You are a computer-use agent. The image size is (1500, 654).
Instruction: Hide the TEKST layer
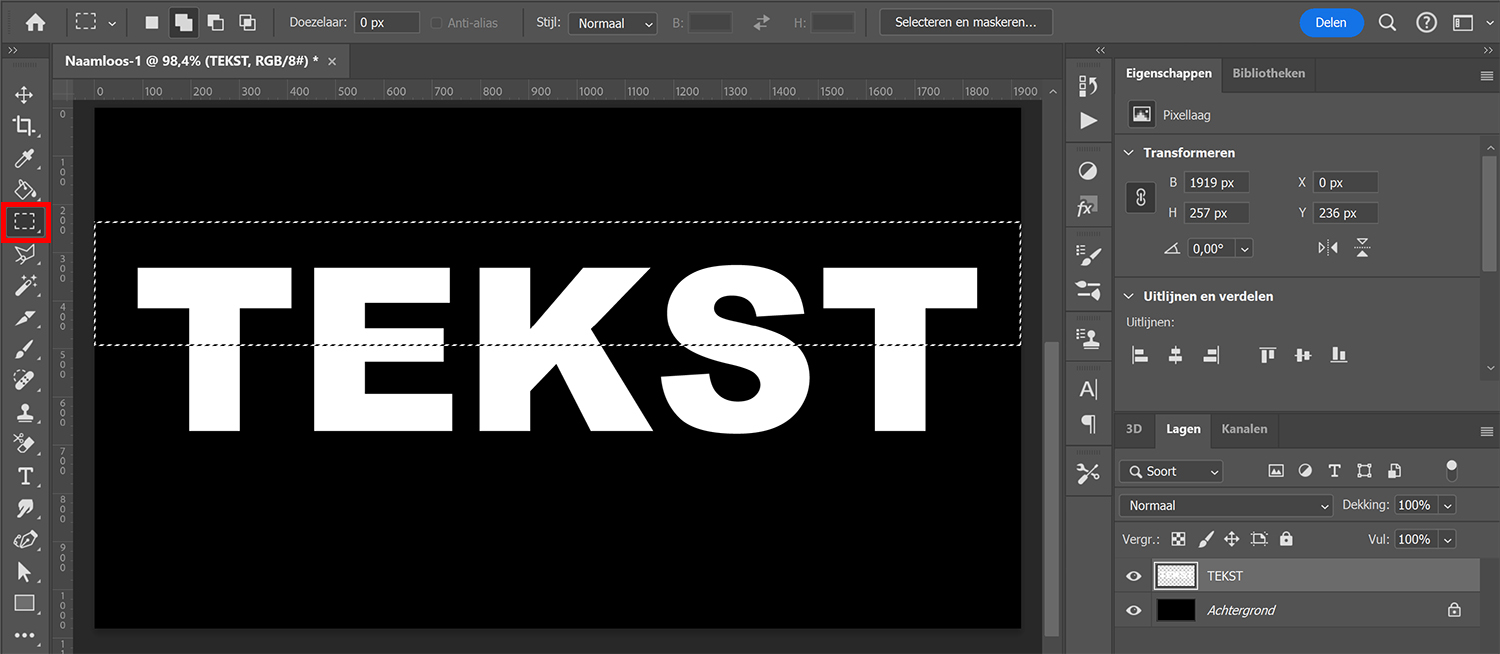(x=1133, y=576)
